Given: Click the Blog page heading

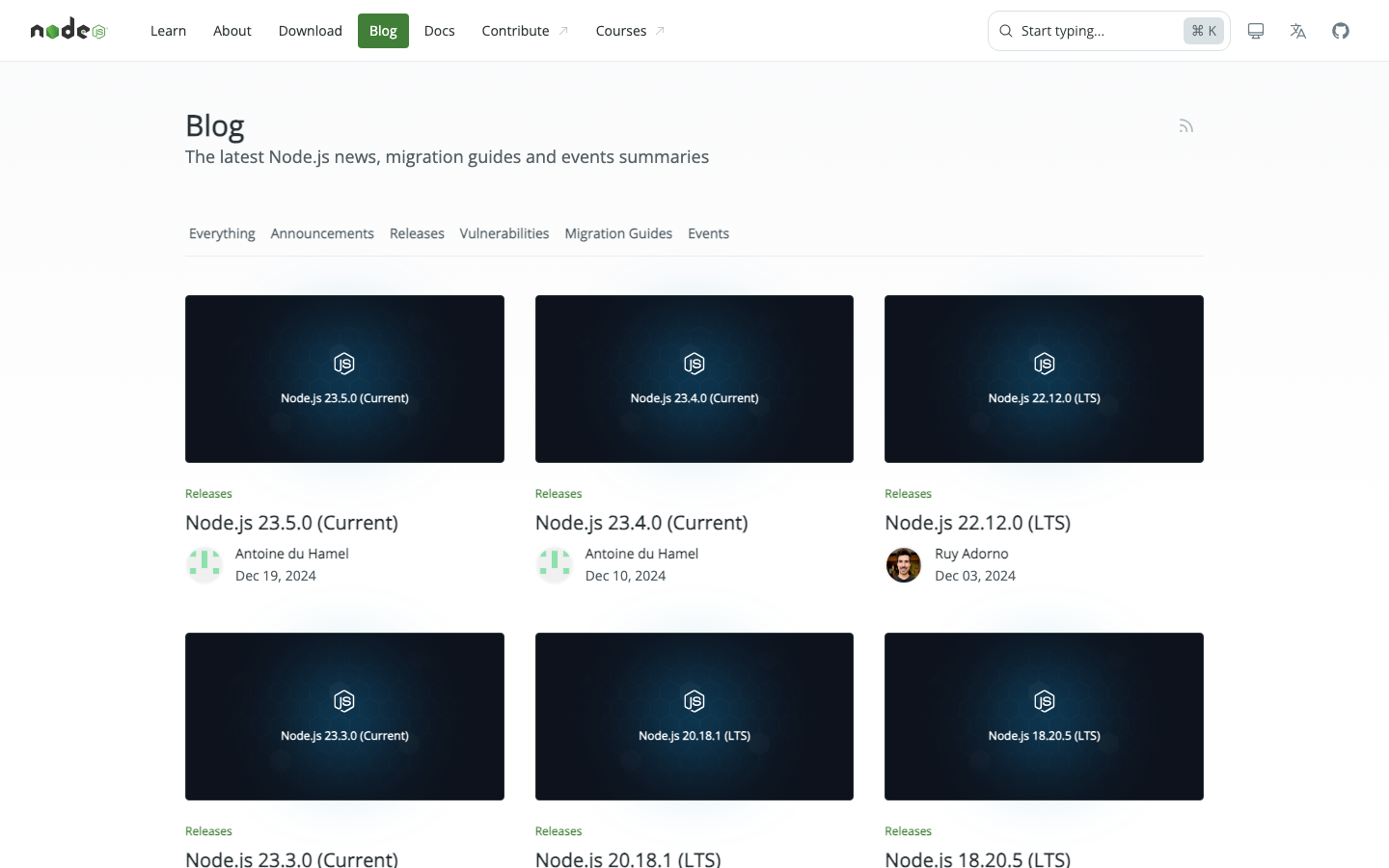Looking at the screenshot, I should click(x=215, y=126).
